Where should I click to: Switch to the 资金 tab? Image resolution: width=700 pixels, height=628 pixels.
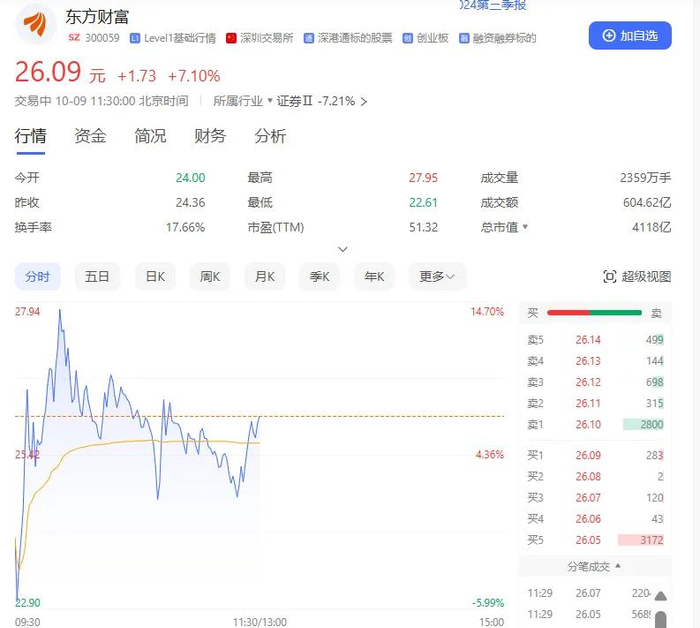[90, 136]
